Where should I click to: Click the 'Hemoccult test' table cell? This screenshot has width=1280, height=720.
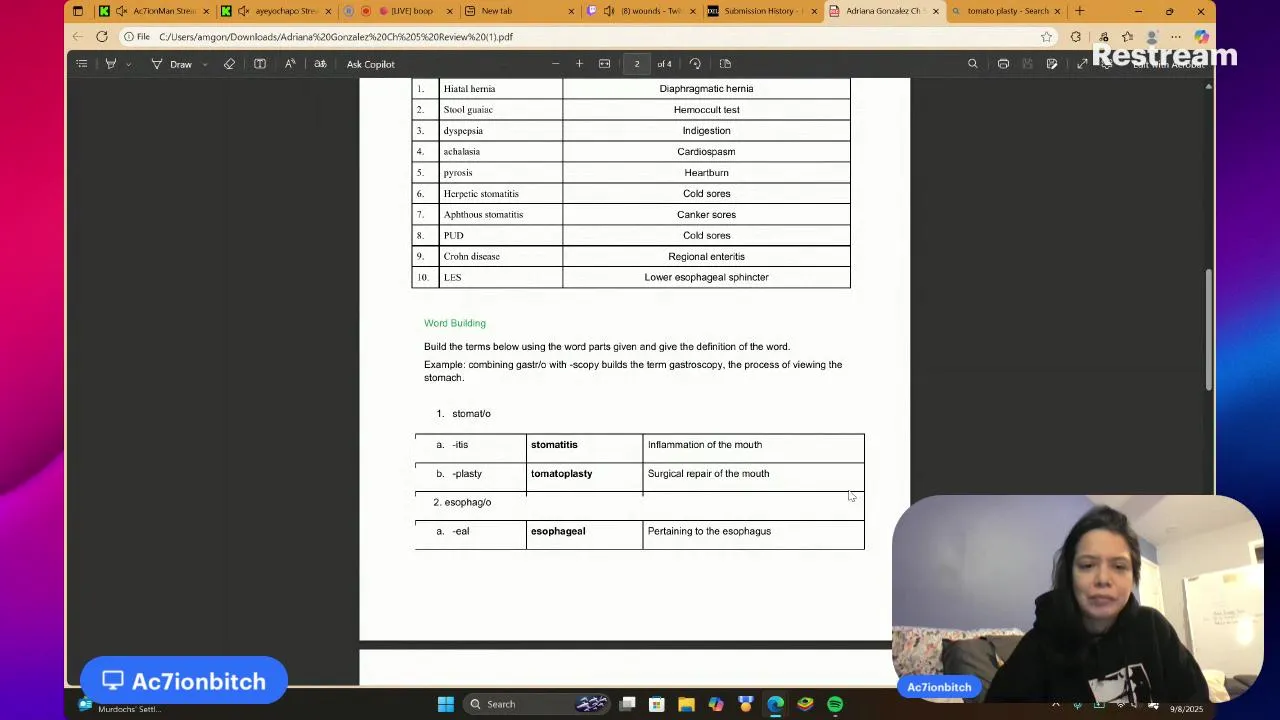(x=706, y=110)
